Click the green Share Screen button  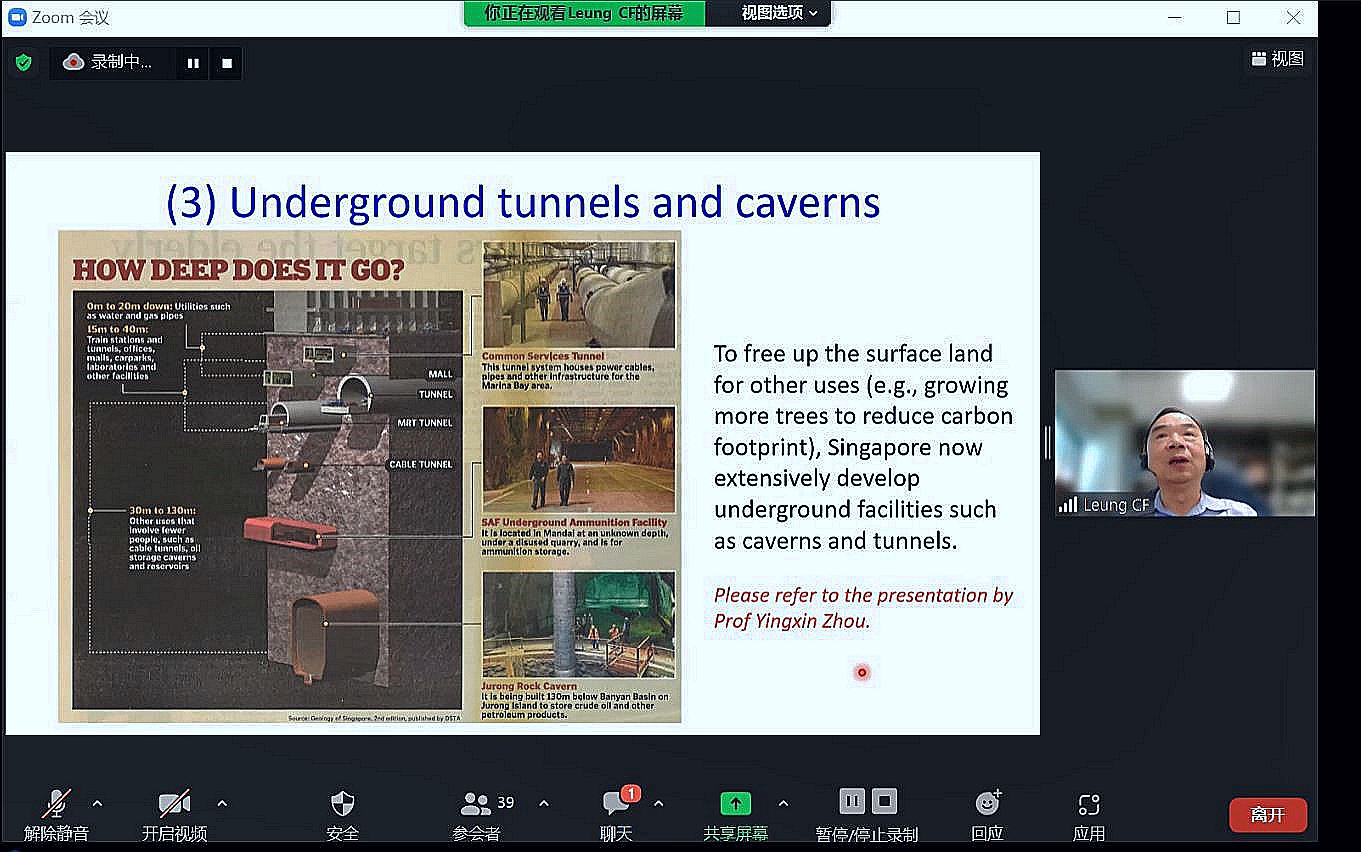(735, 804)
